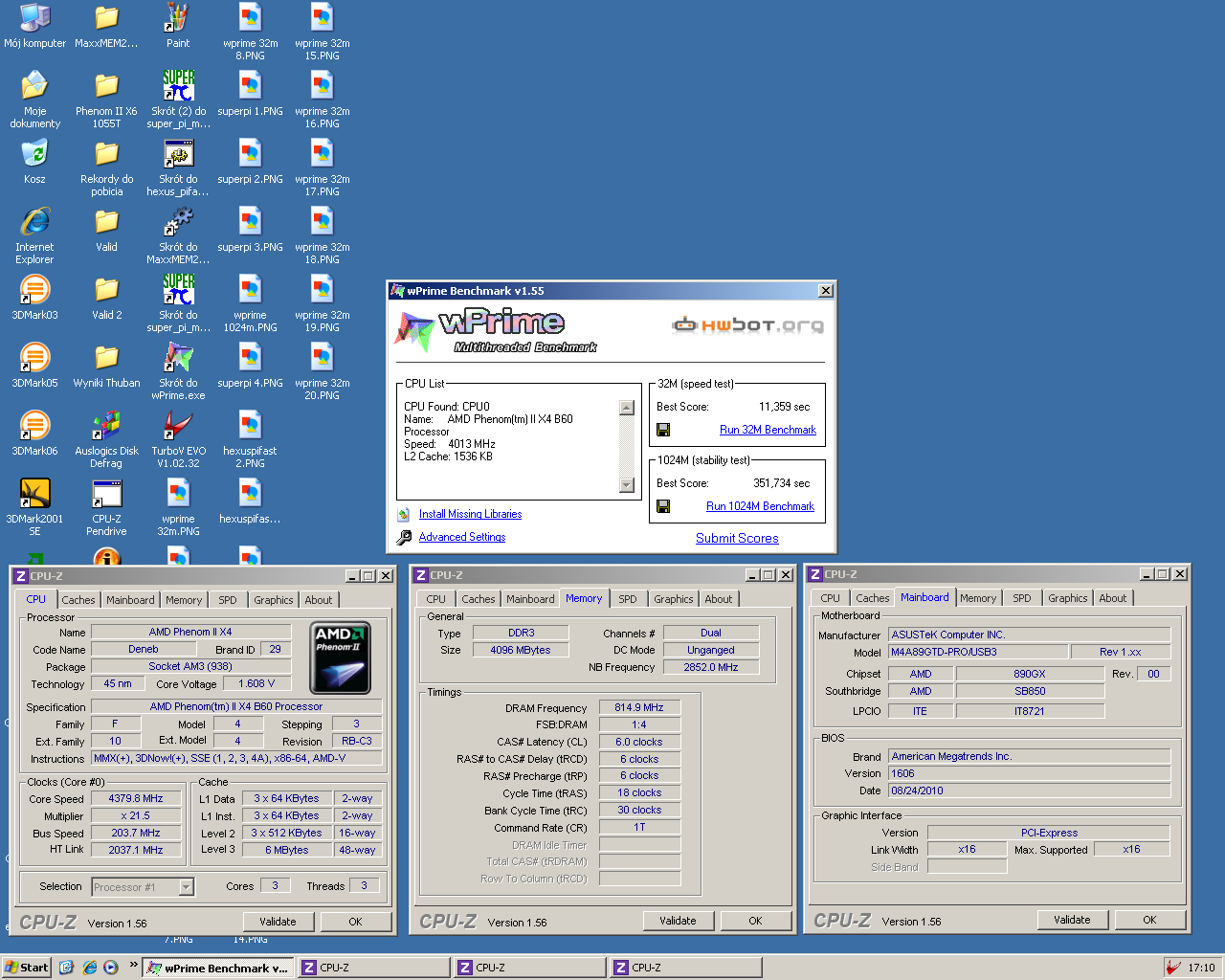
Task: Click the Core Voltage value 1.608 V
Action: point(256,683)
